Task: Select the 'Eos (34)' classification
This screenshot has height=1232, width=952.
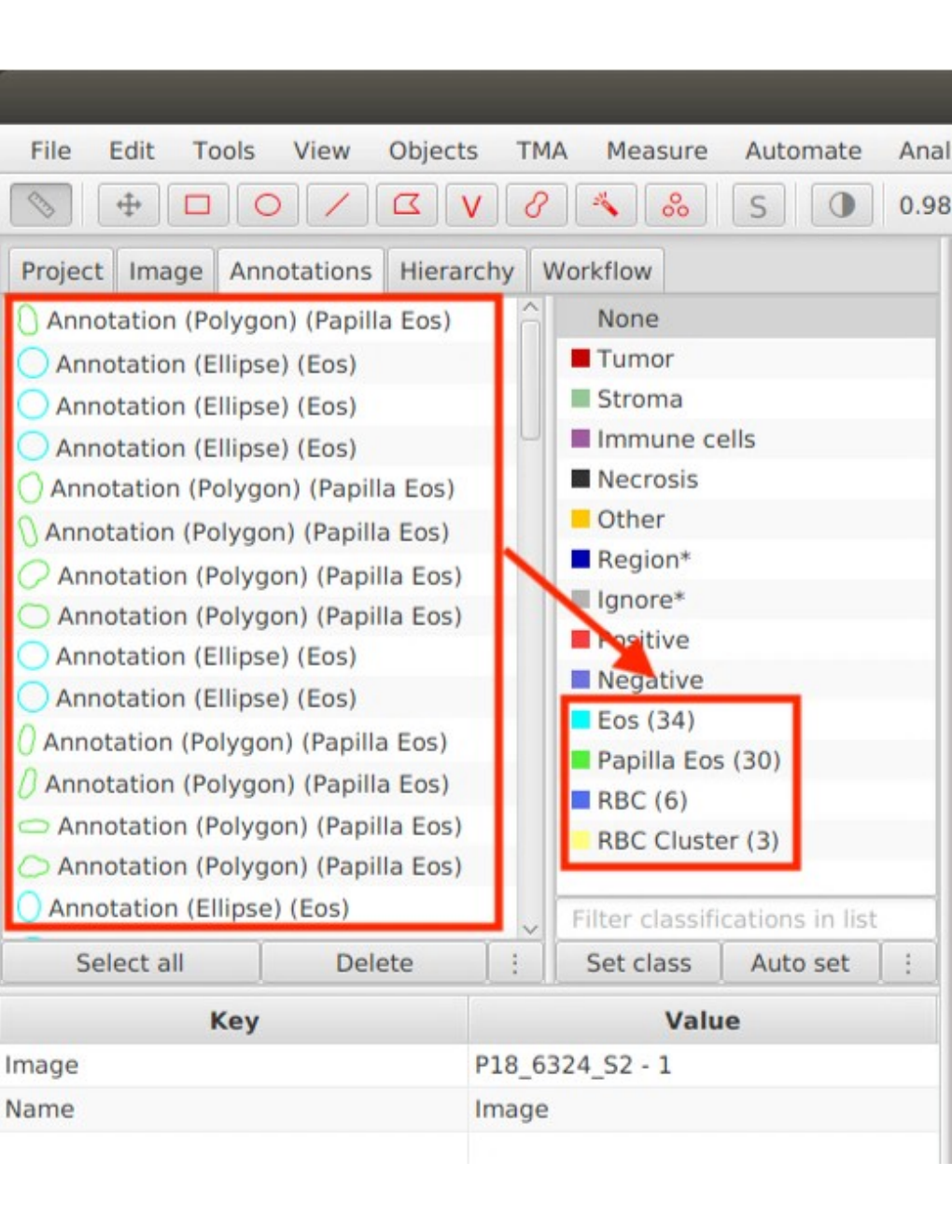Action: 747,720
